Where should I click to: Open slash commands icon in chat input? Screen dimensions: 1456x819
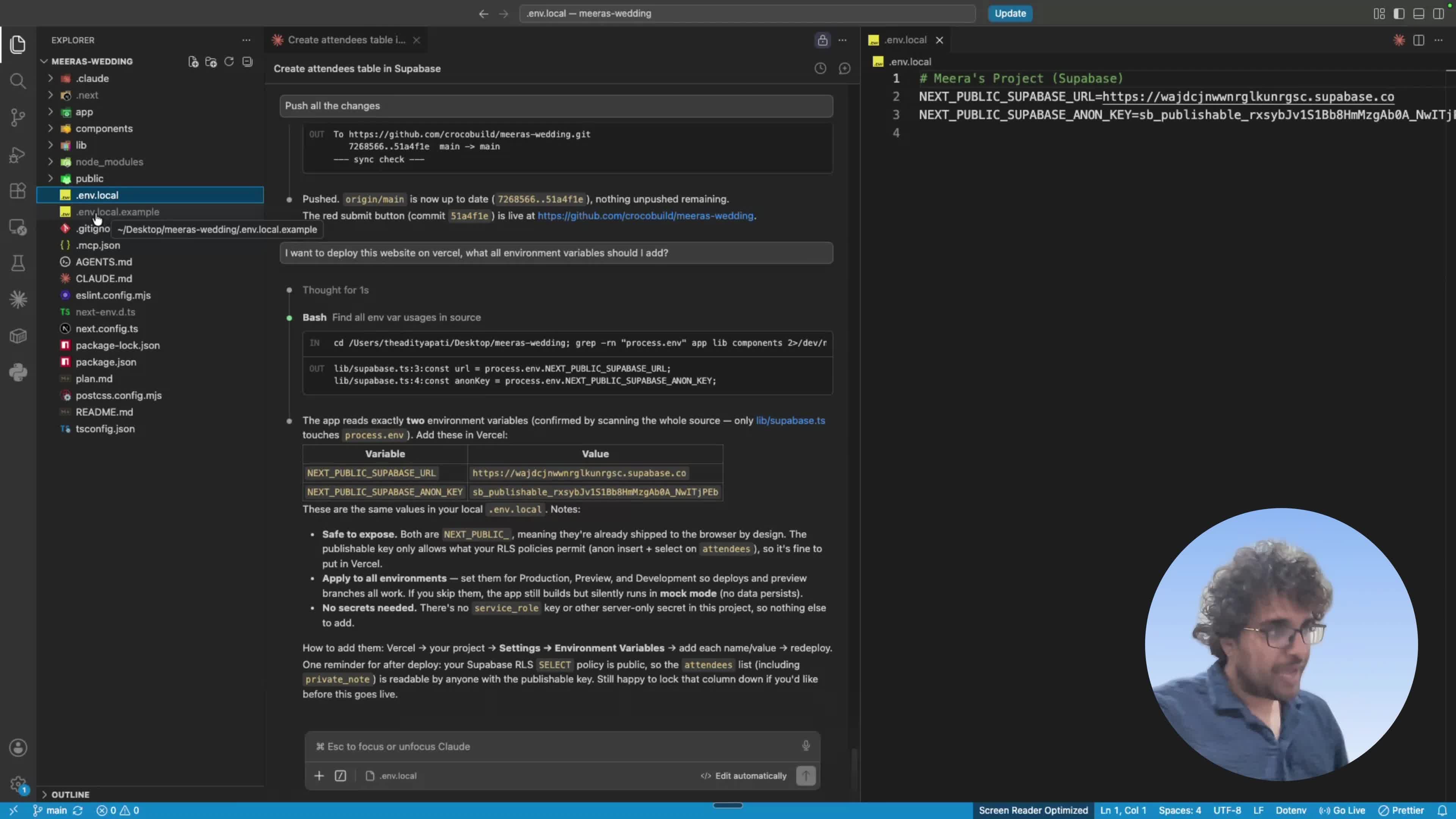[340, 775]
